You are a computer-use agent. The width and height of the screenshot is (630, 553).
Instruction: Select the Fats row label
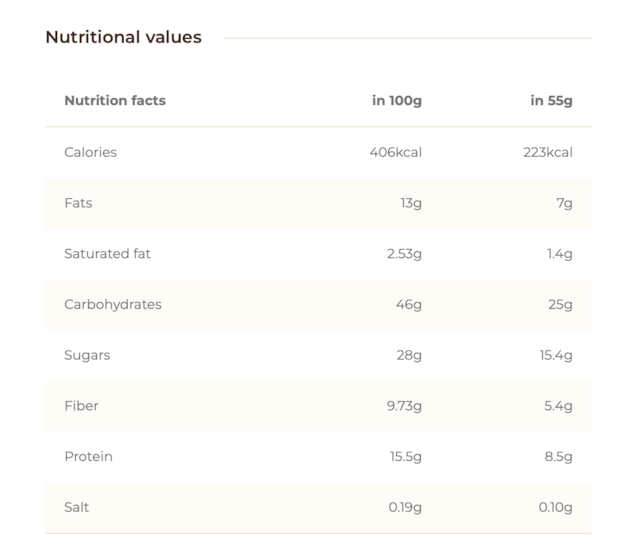tap(78, 203)
